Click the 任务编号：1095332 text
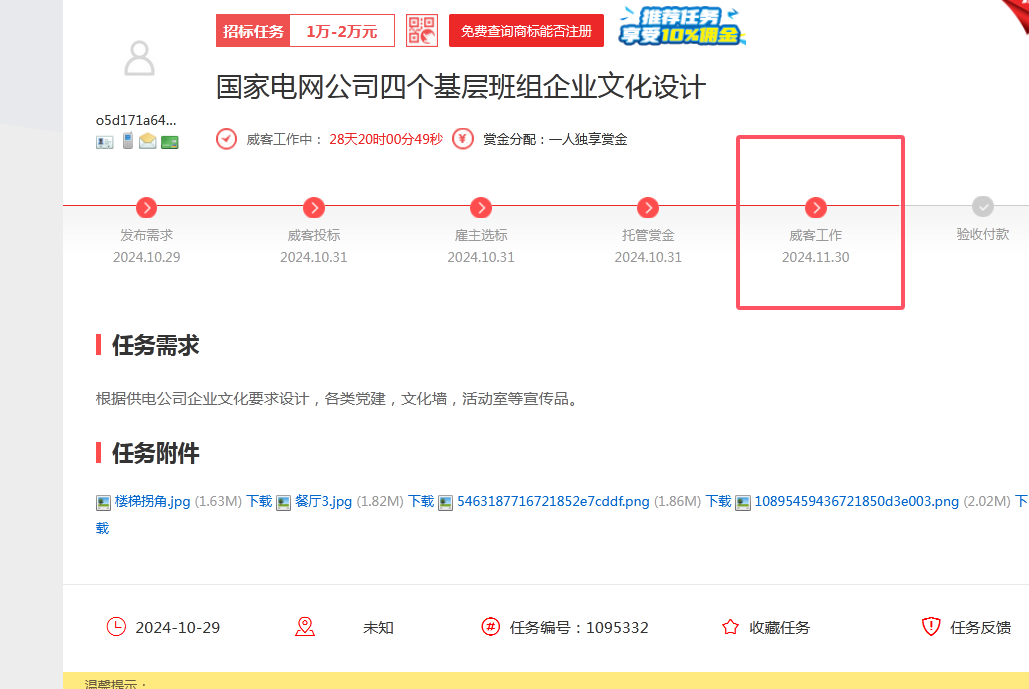Image resolution: width=1029 pixels, height=689 pixels. (x=579, y=627)
